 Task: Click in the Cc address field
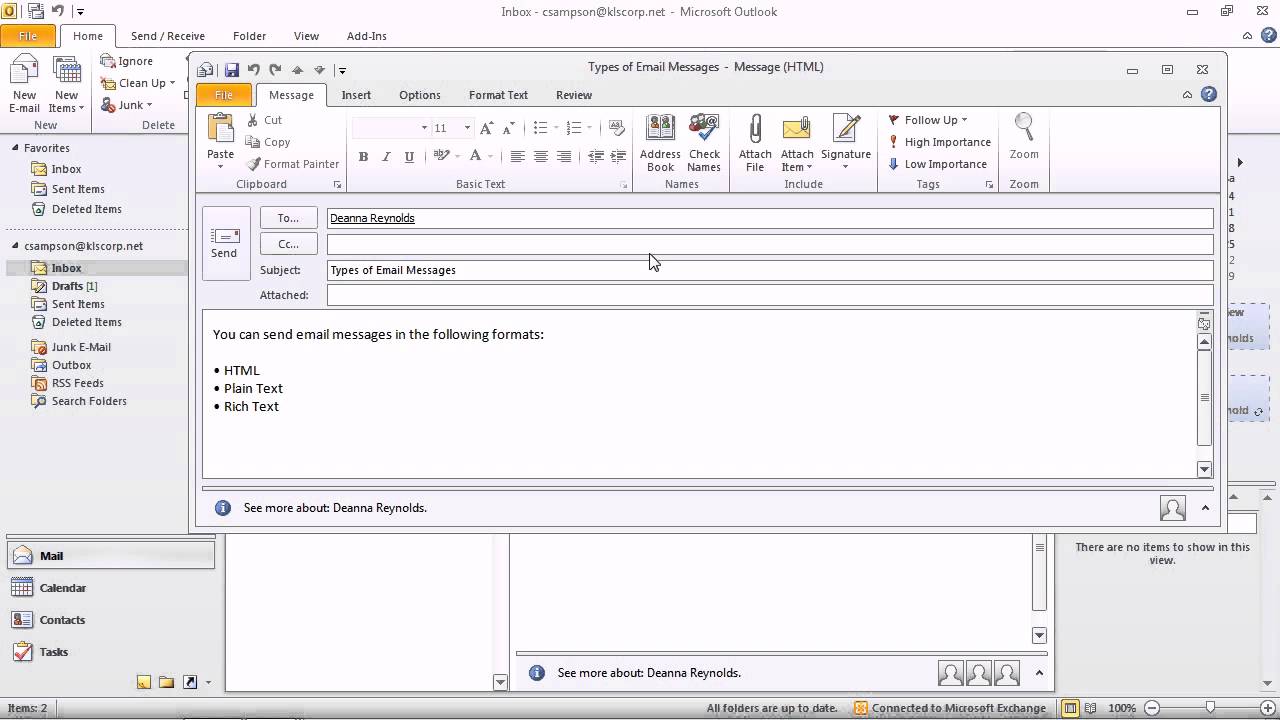click(770, 244)
